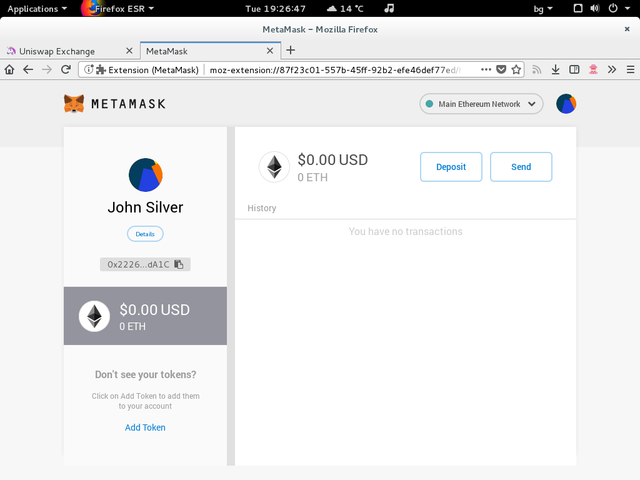Screen dimensions: 640x480
Task: Click the 0 ETH text under main balance
Action: 313,178
